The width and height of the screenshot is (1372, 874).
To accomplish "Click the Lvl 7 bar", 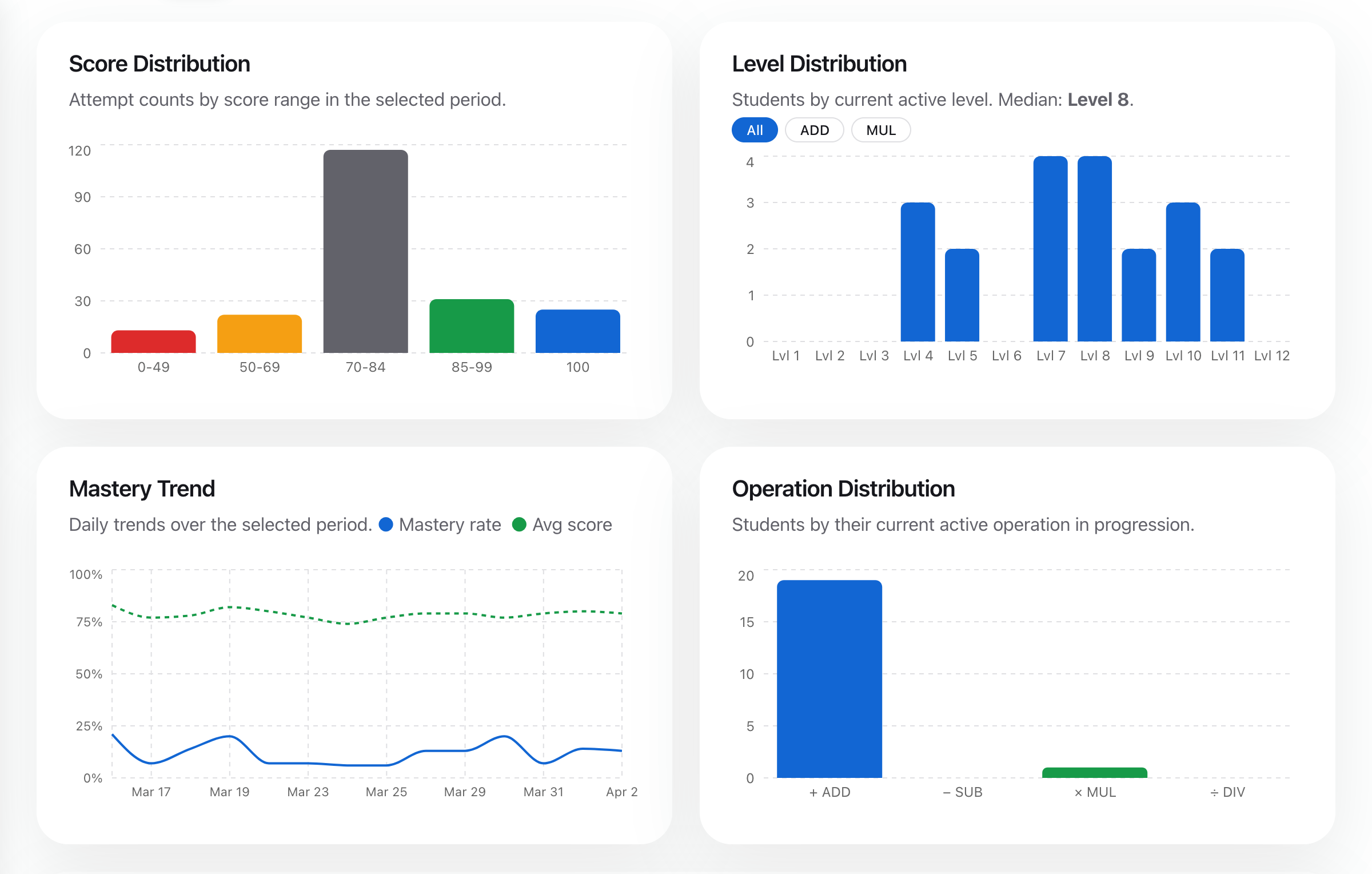I will point(1050,249).
